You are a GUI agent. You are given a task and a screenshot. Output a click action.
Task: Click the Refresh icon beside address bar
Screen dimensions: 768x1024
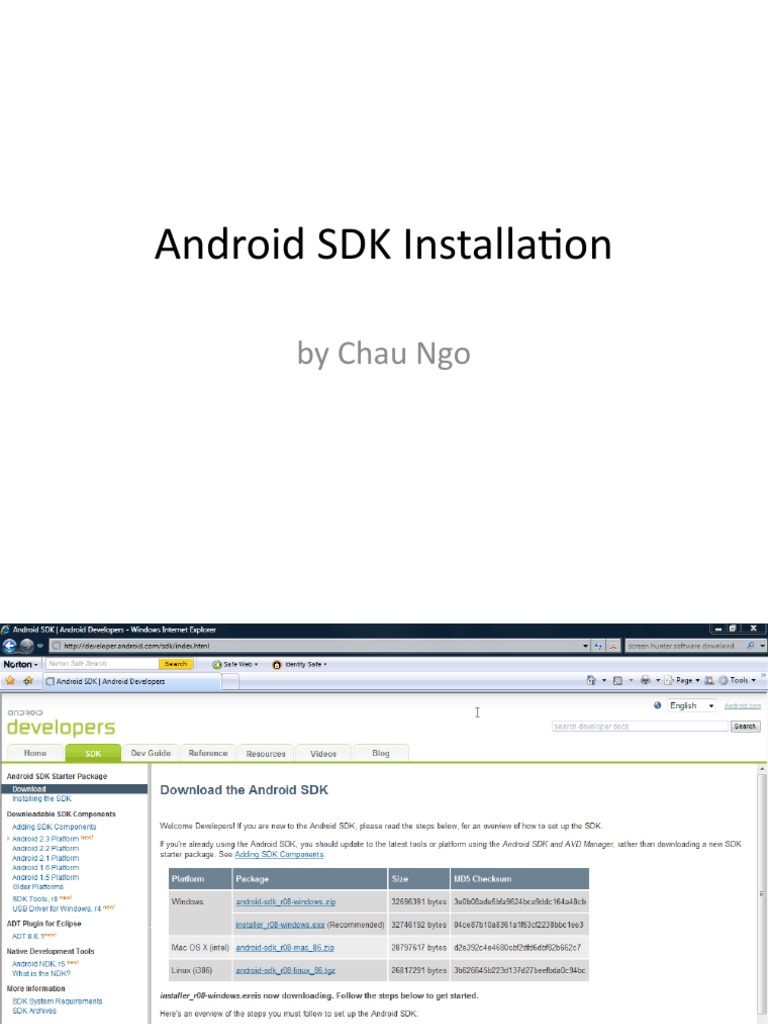(x=598, y=646)
